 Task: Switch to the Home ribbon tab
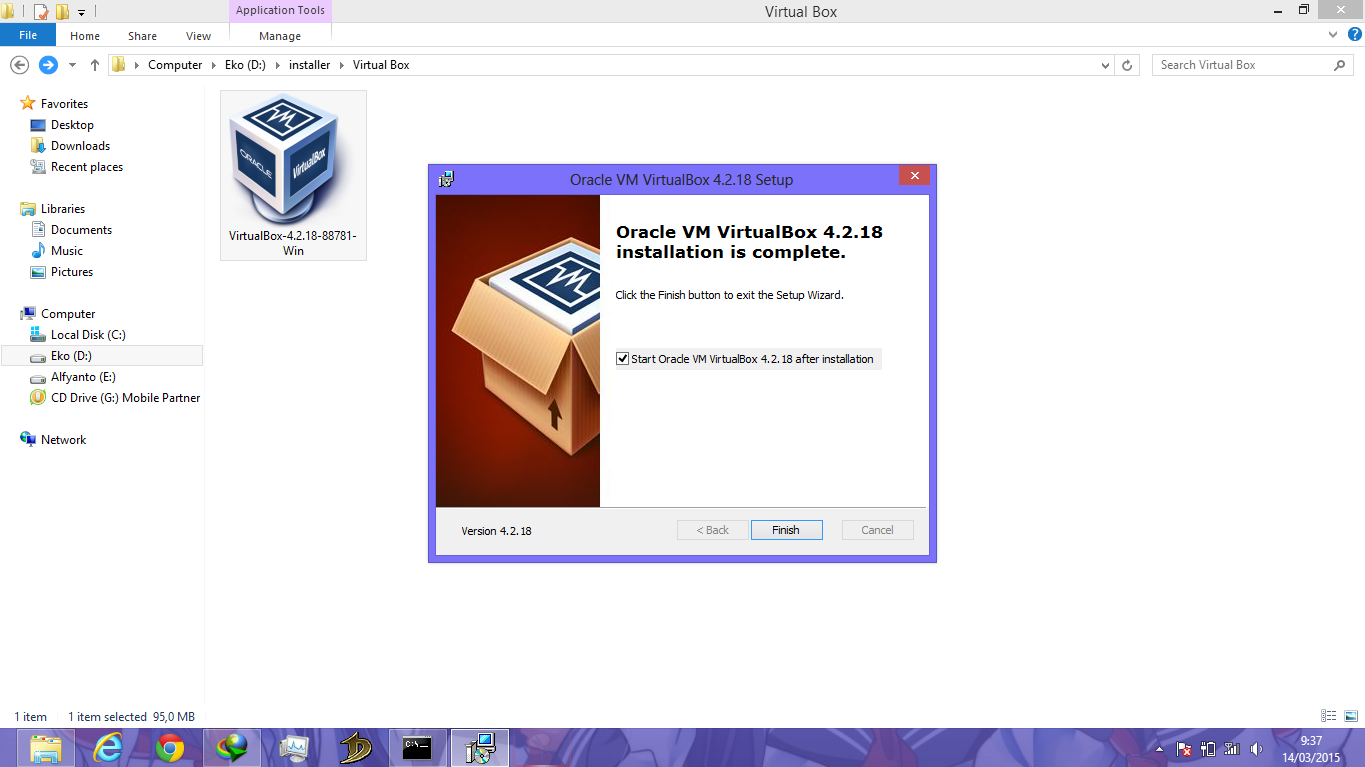[85, 36]
